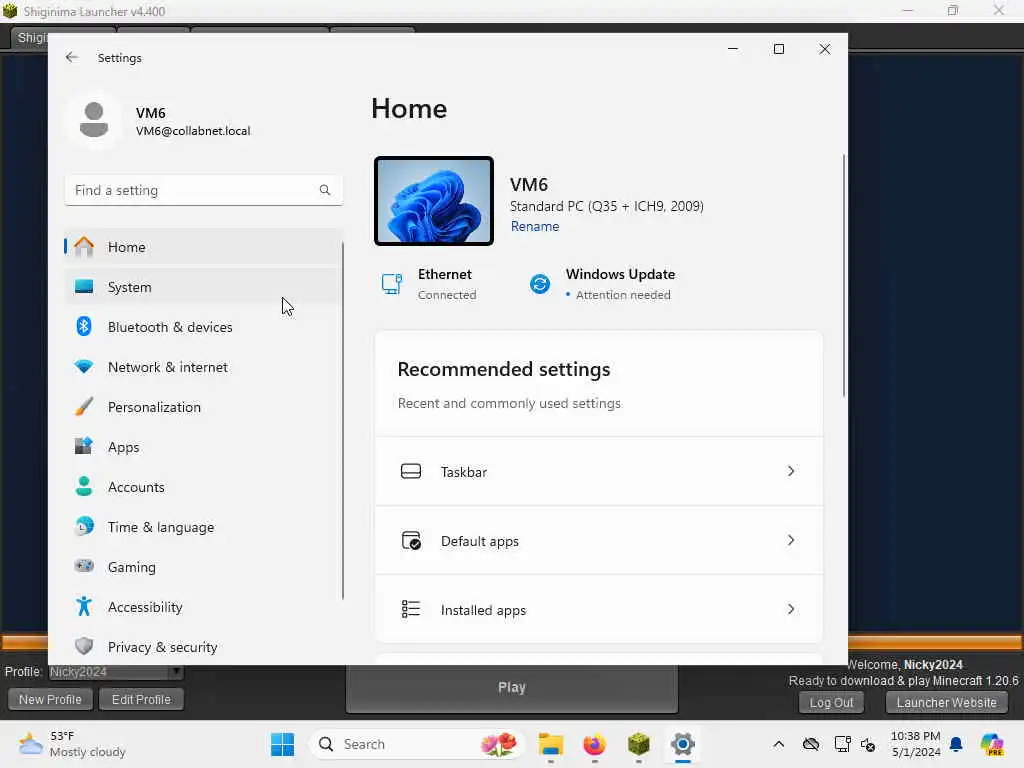Click the Taskbar row icon
1024x768 pixels.
(411, 471)
